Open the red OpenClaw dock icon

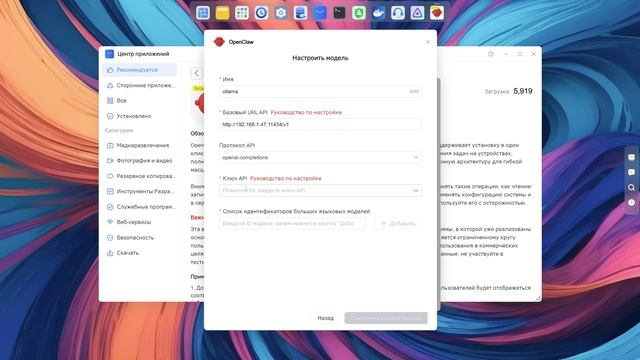437,13
